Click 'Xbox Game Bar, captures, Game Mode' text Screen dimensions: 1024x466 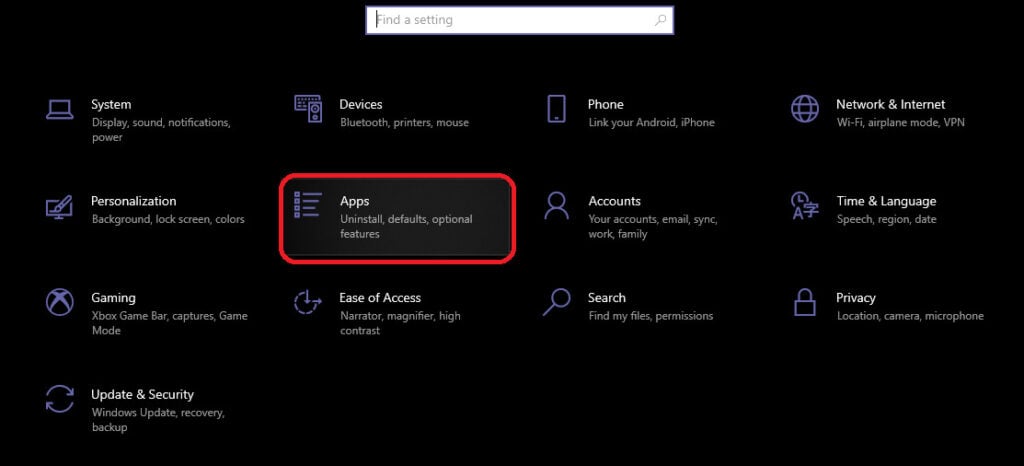[x=169, y=322]
